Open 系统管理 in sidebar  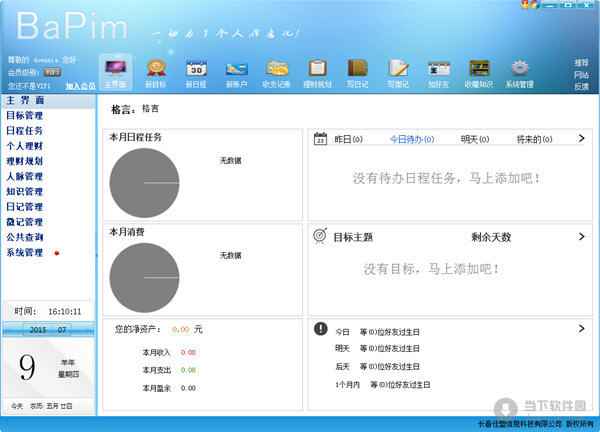pos(24,253)
